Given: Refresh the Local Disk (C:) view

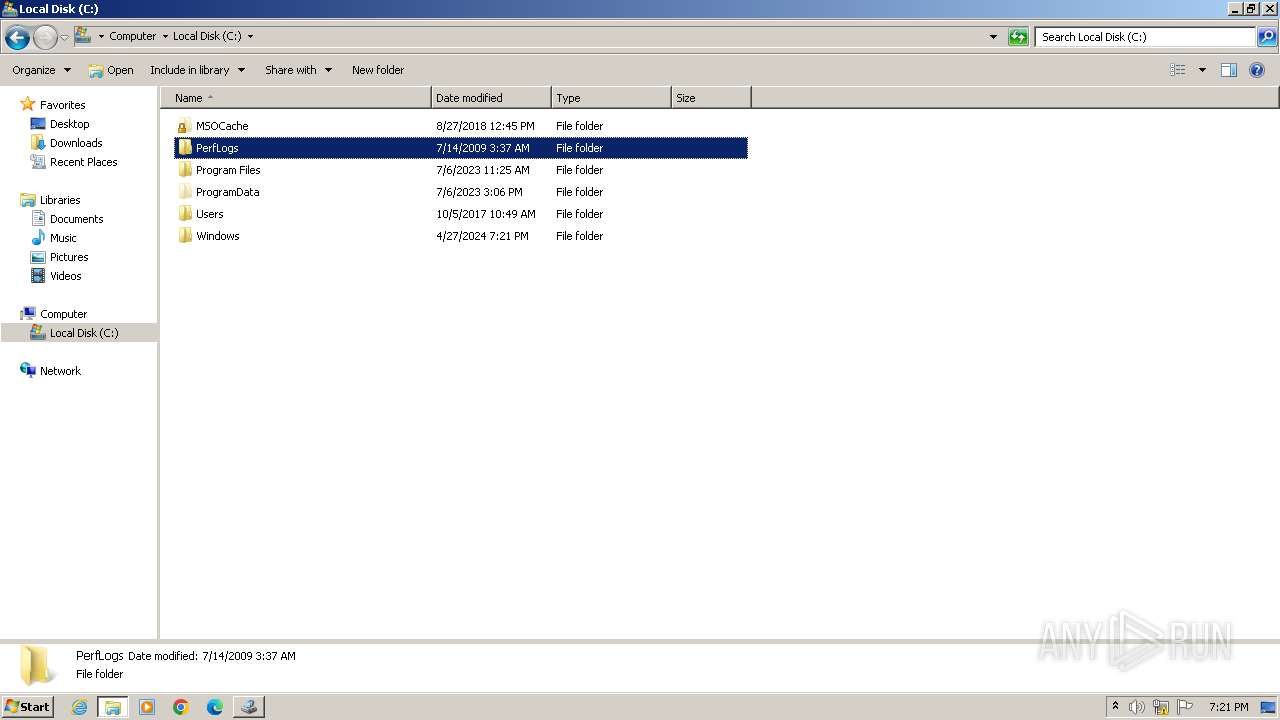Looking at the screenshot, I should [1018, 37].
